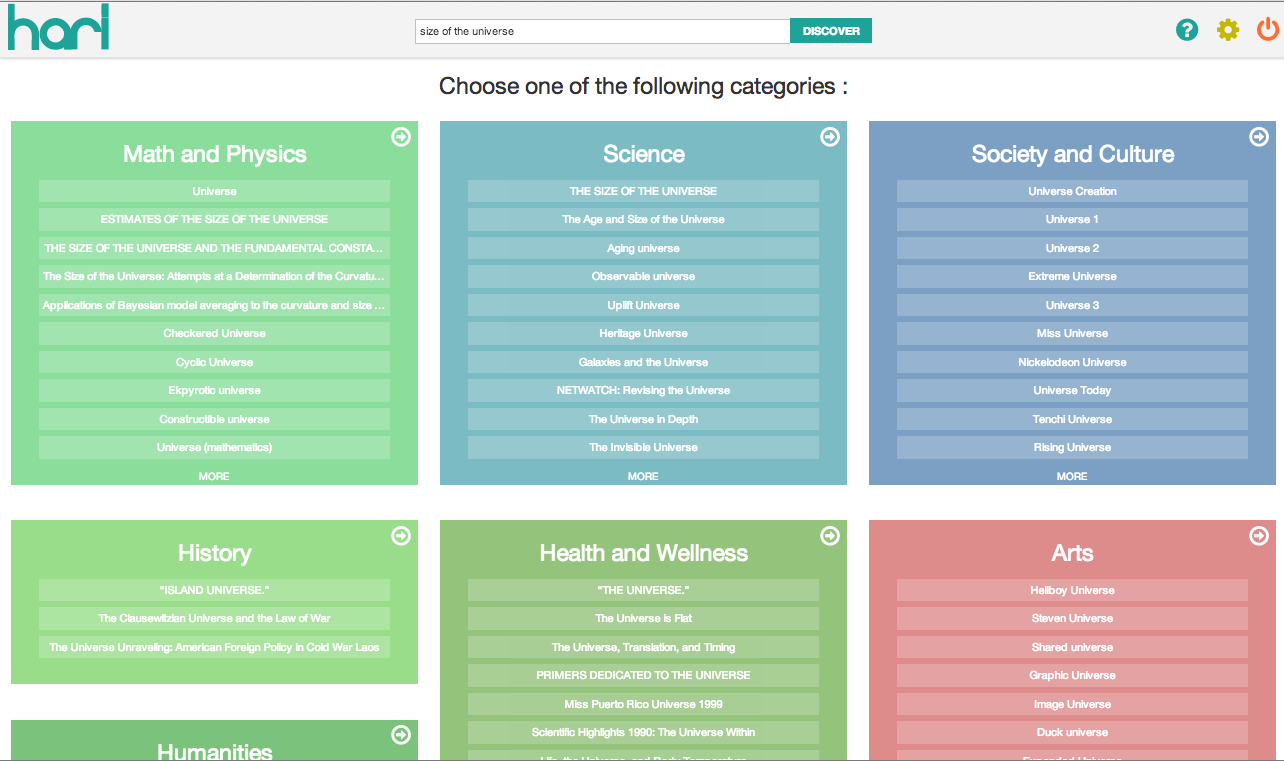Click the History category arrow icon
The image size is (1284, 761).
pyautogui.click(x=401, y=536)
